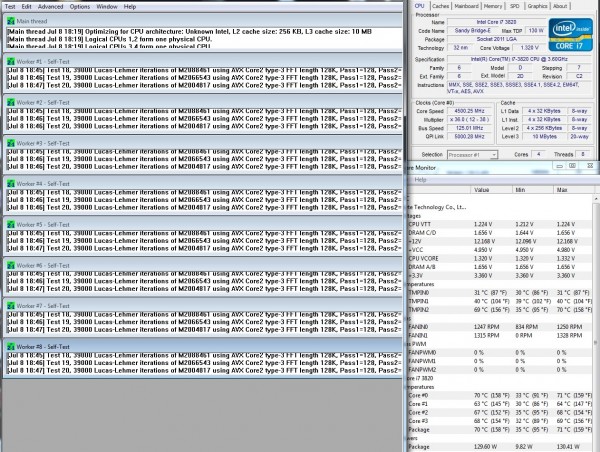The height and width of the screenshot is (452, 600).
Task: Click the Level 3 cache value 10 MBytes
Action: pyautogui.click(x=544, y=137)
